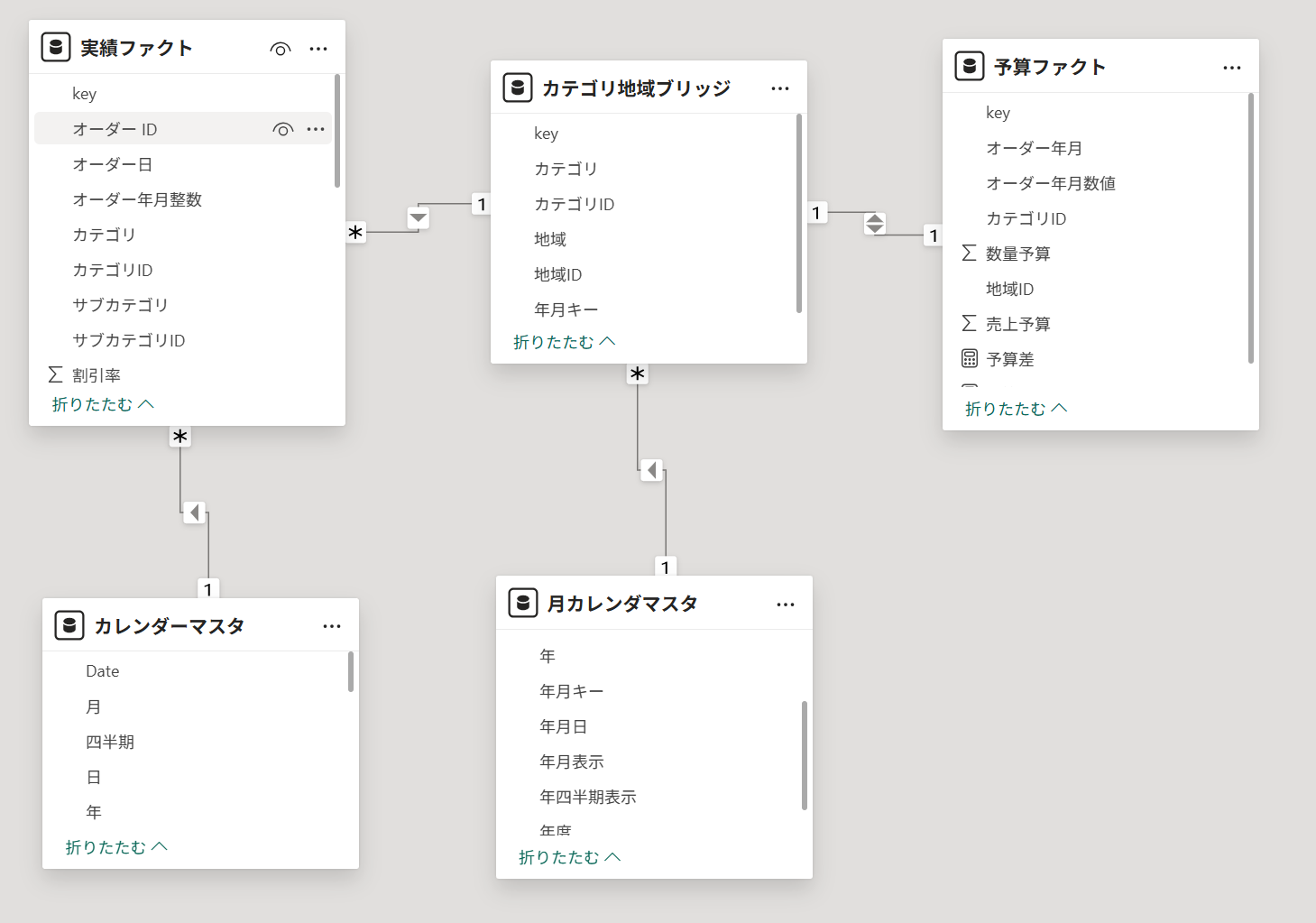Screen dimensions: 1316x923
Task: Click the 予算ファクト table database icon
Action: pos(970,67)
